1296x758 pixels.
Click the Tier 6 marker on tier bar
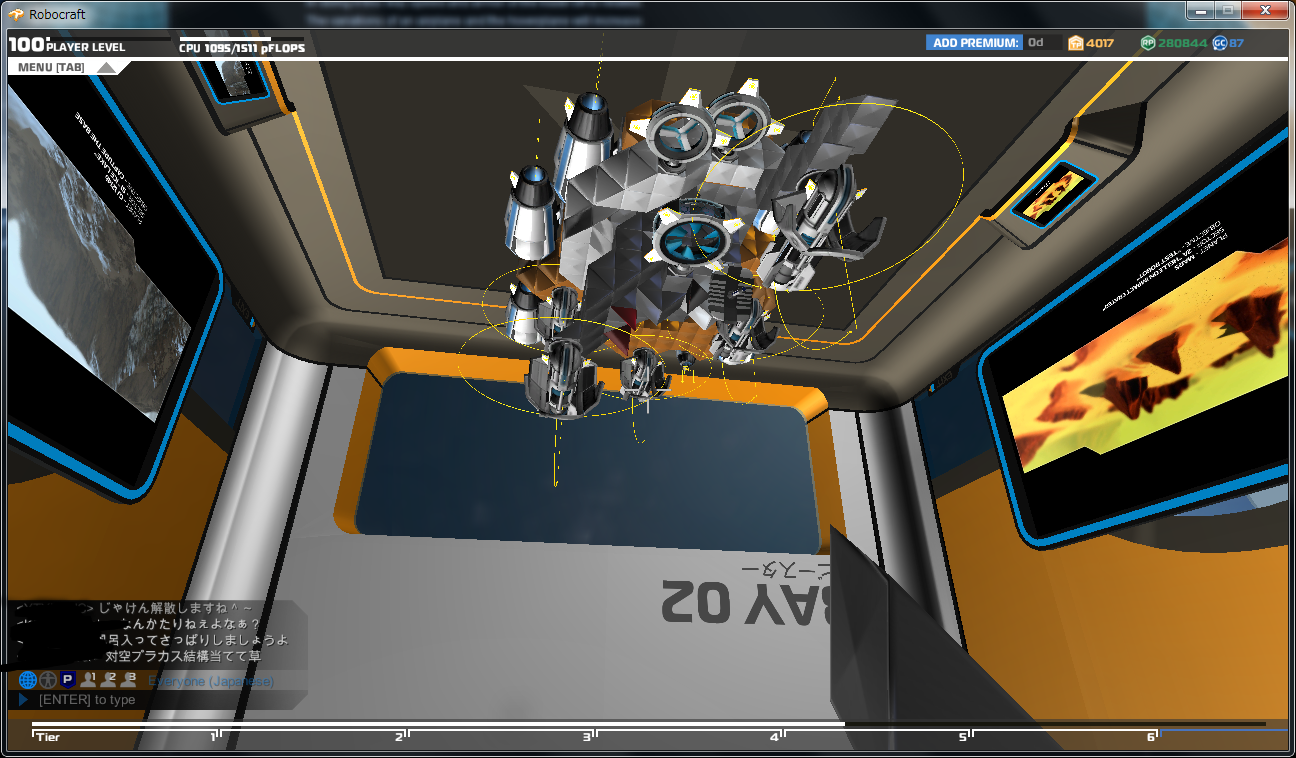(x=1152, y=737)
